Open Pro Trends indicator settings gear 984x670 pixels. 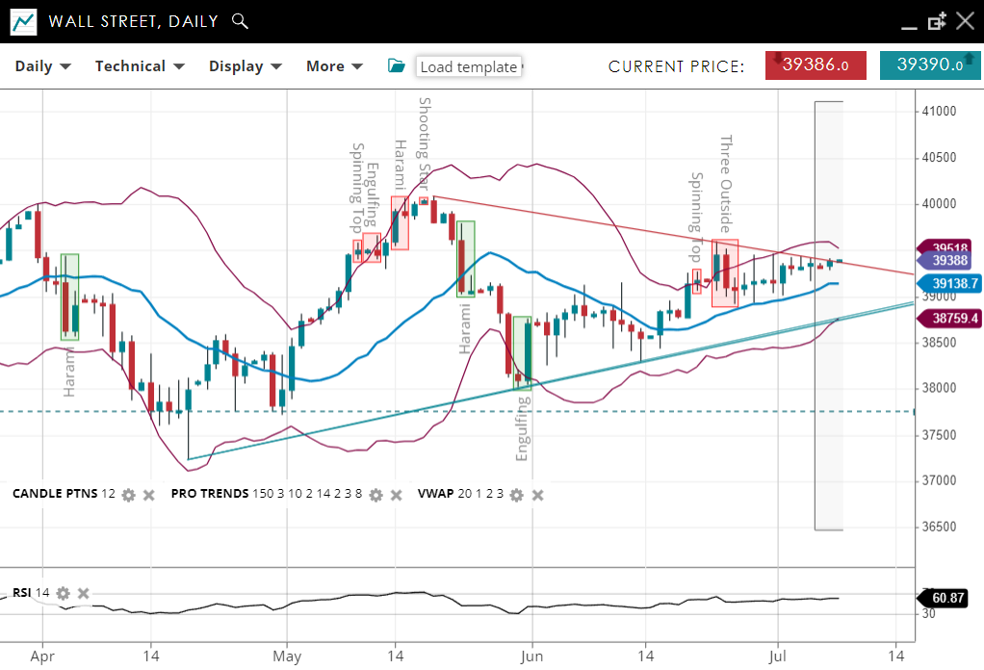(x=376, y=494)
